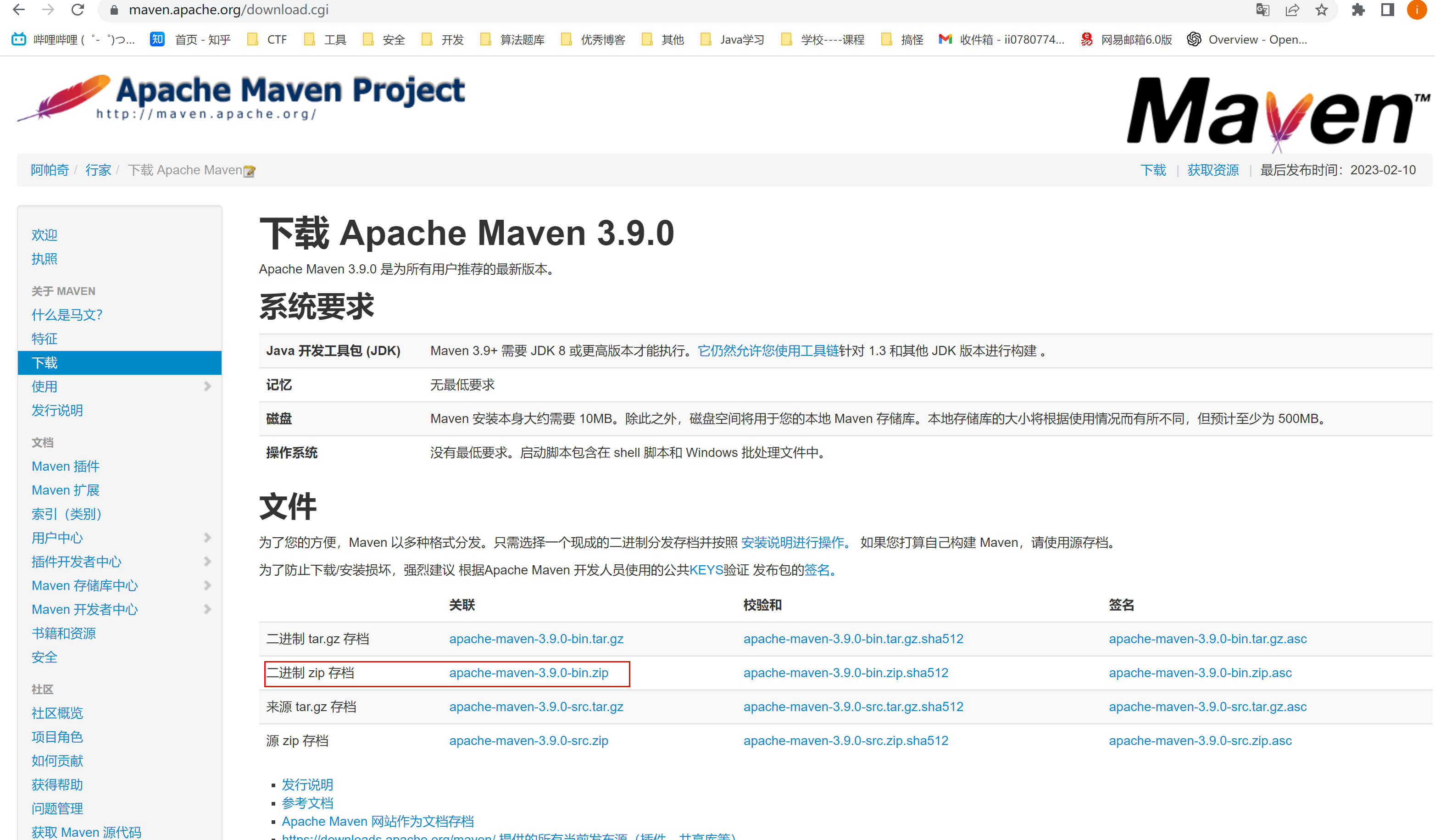Viewport: 1435px width, 840px height.
Task: Click the browser back arrow
Action: [x=18, y=10]
